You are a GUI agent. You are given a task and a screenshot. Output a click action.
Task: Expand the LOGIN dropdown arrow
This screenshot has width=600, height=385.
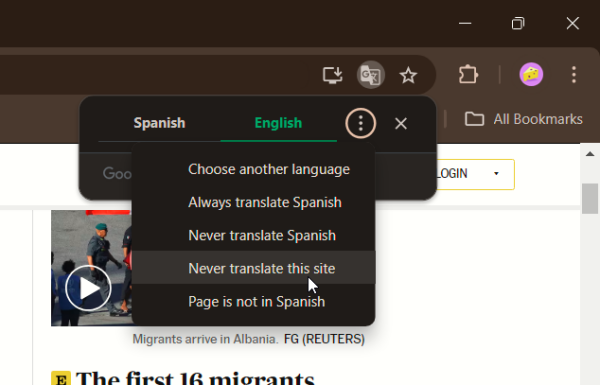[x=496, y=174]
